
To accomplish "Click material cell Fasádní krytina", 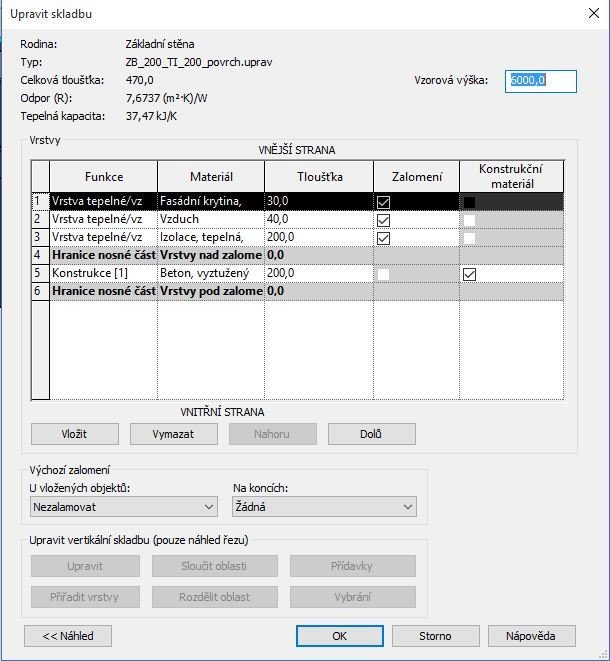I will [211, 201].
